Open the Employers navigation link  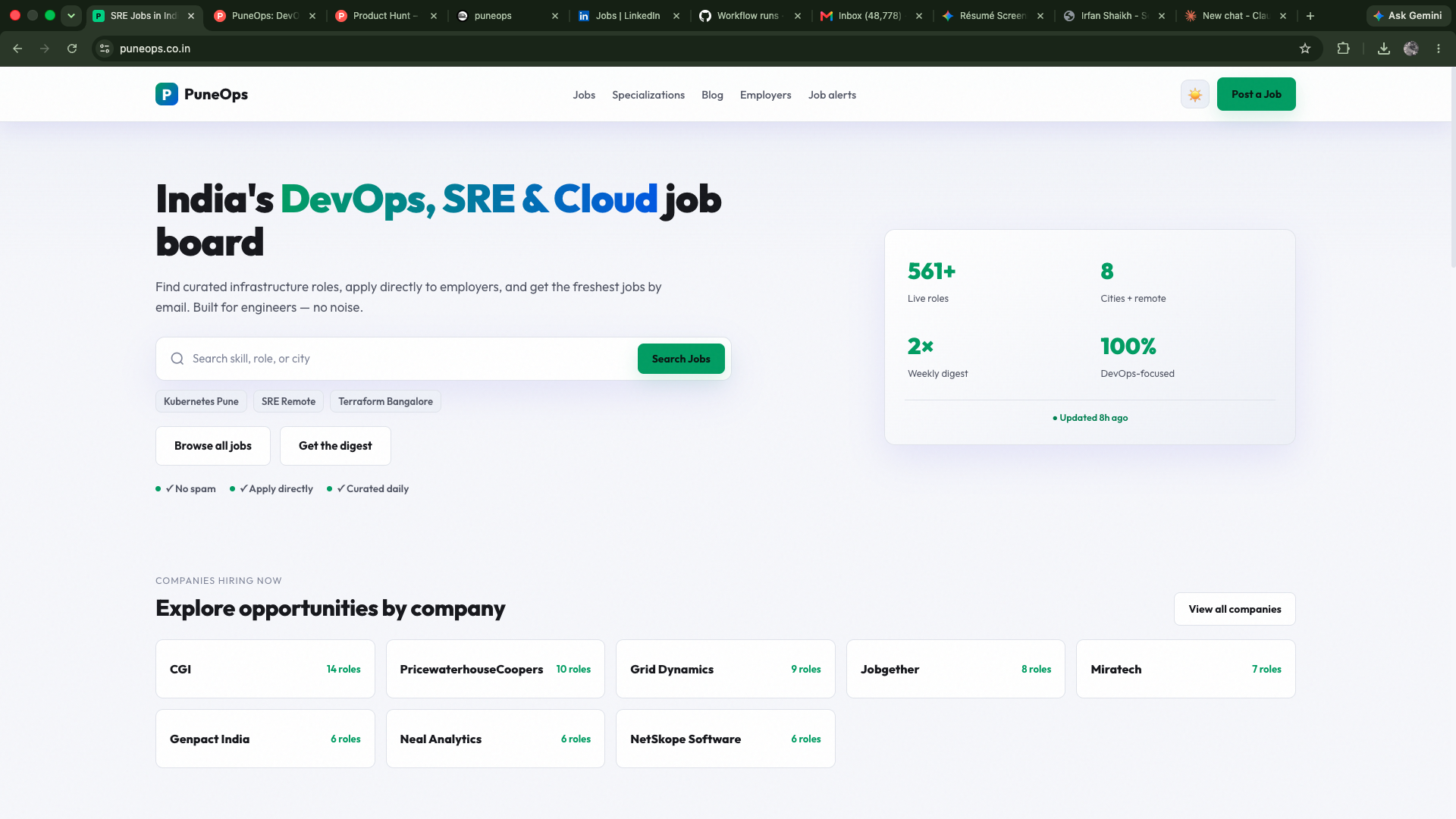click(x=766, y=95)
